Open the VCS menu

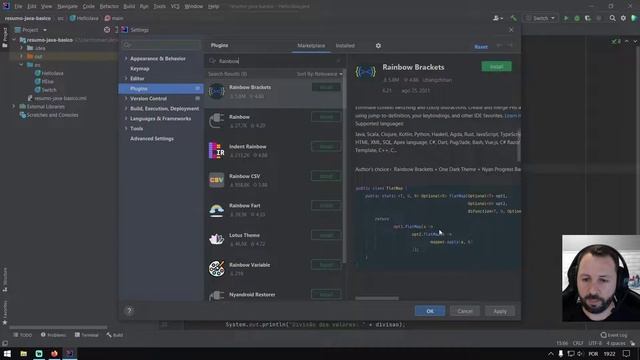pyautogui.click(x=175, y=7)
